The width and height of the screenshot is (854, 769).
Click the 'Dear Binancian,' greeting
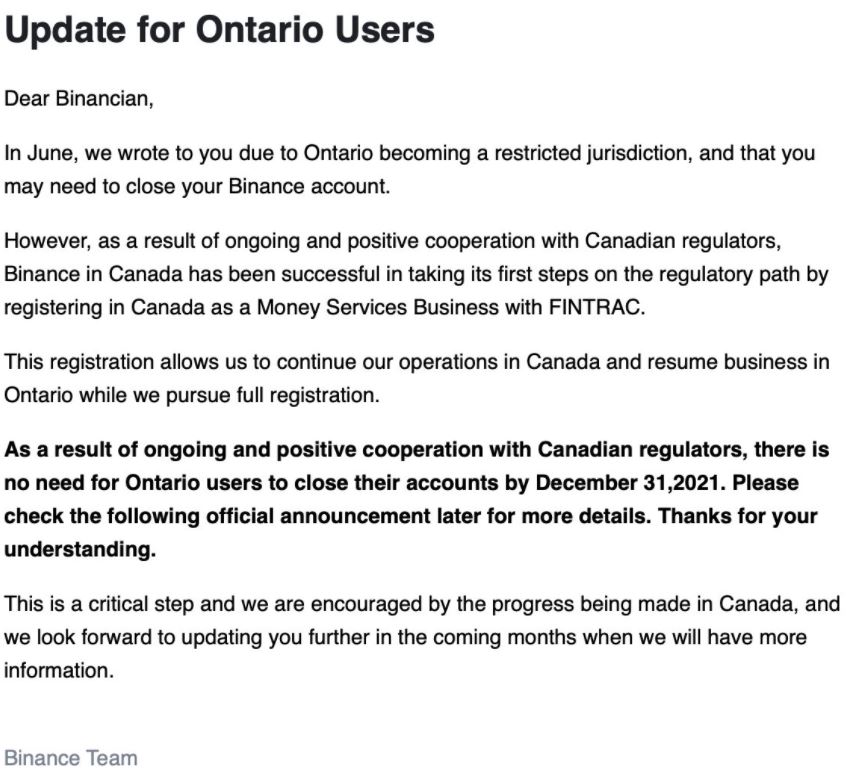(79, 99)
